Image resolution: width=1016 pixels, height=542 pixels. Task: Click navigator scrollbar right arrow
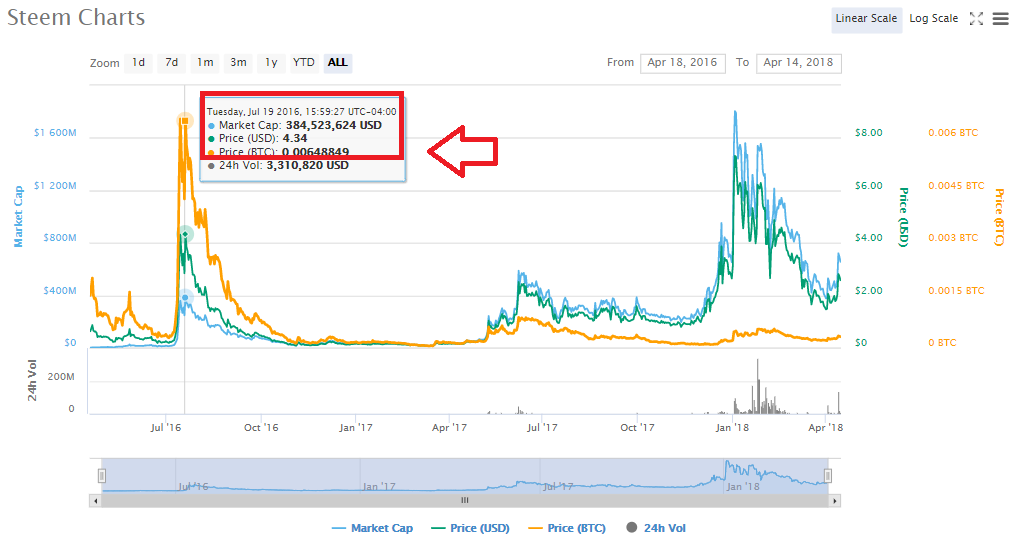pos(835,501)
